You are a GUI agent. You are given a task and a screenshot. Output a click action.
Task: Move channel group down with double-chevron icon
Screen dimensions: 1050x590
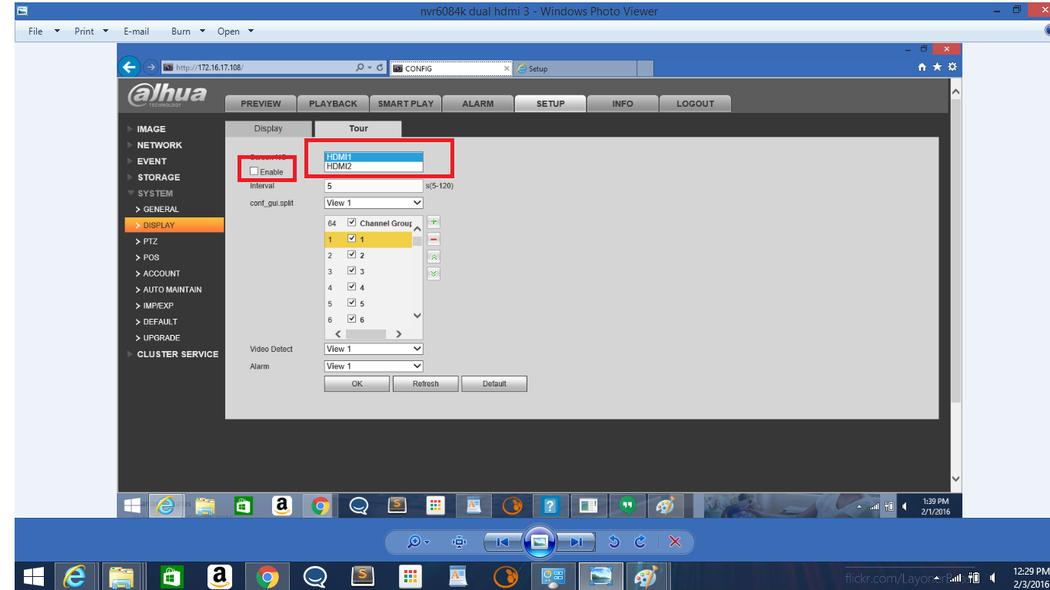[x=433, y=273]
